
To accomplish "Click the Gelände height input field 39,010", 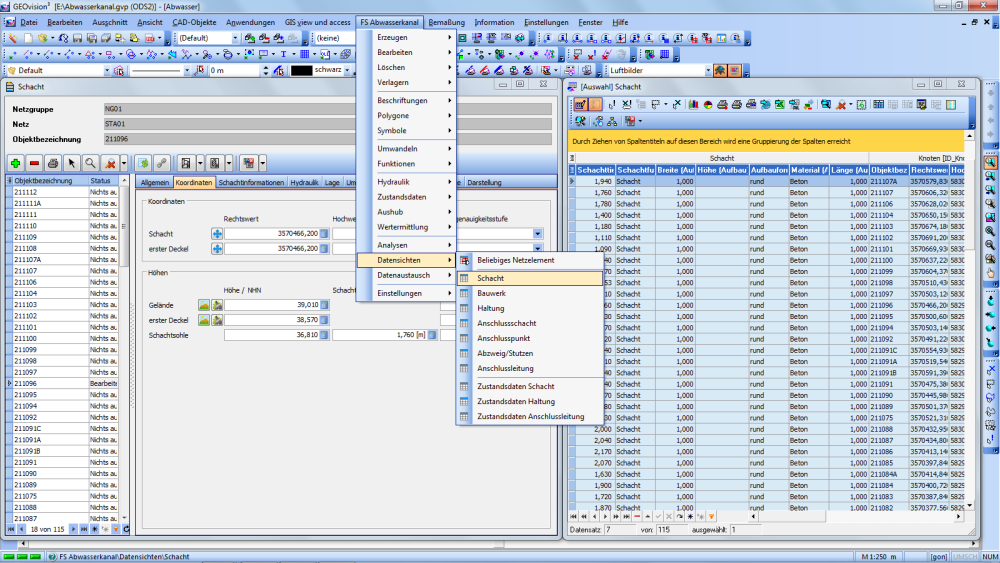I will [272, 305].
